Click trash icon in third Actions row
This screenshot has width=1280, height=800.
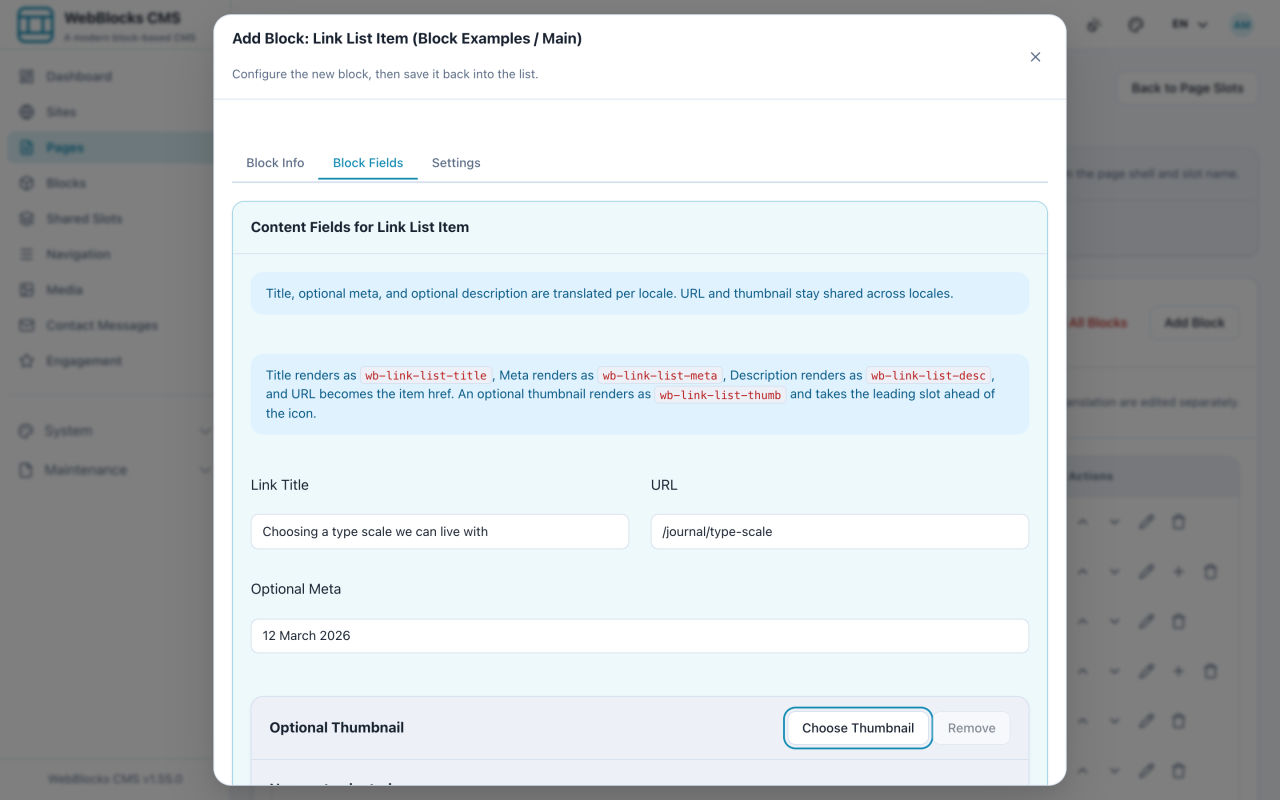coord(1178,621)
